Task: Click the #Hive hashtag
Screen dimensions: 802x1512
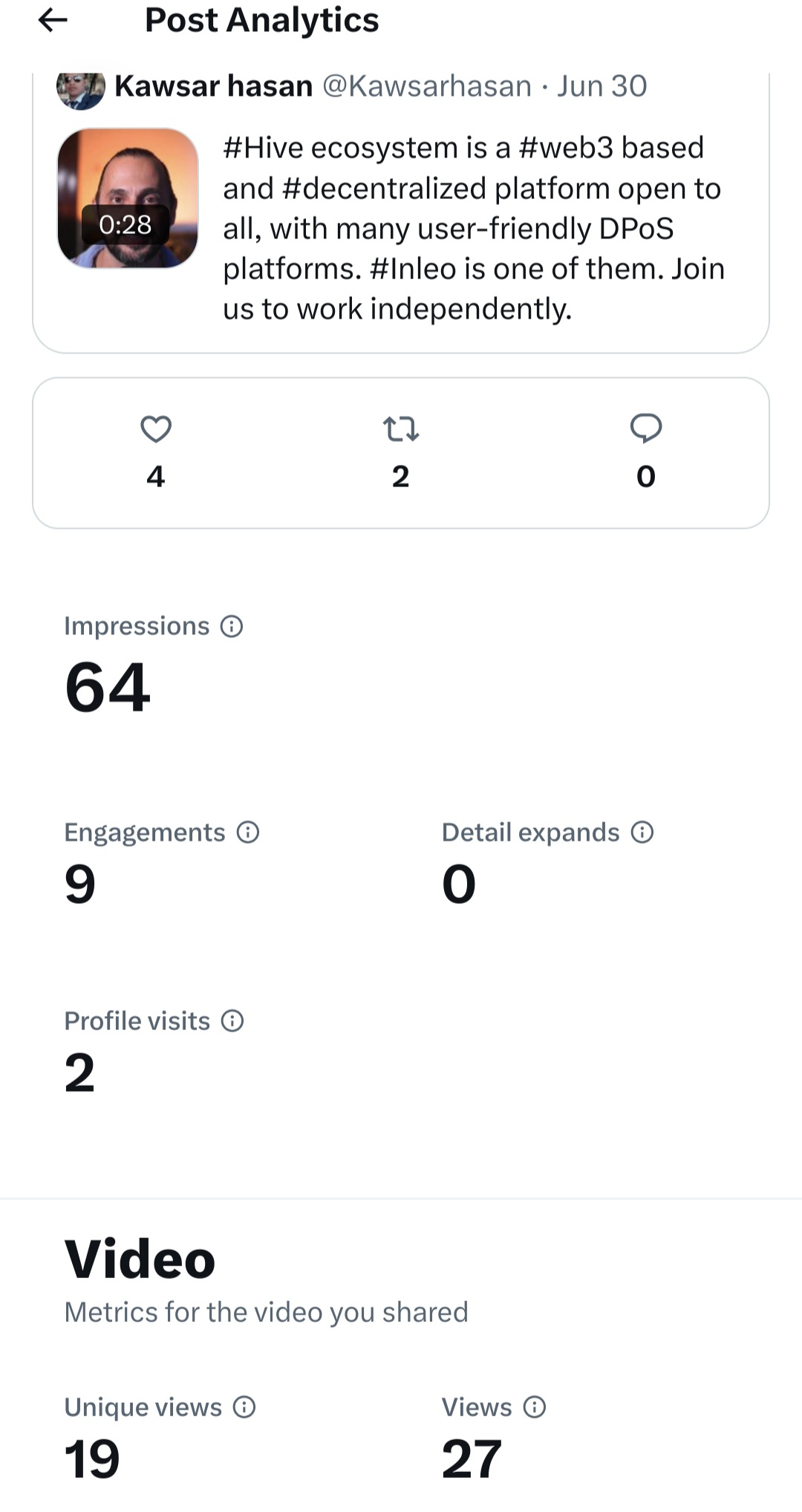Action: pos(264,148)
